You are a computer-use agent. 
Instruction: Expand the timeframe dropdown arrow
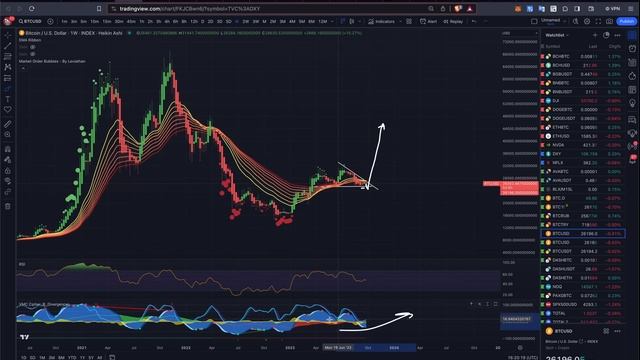[332, 21]
